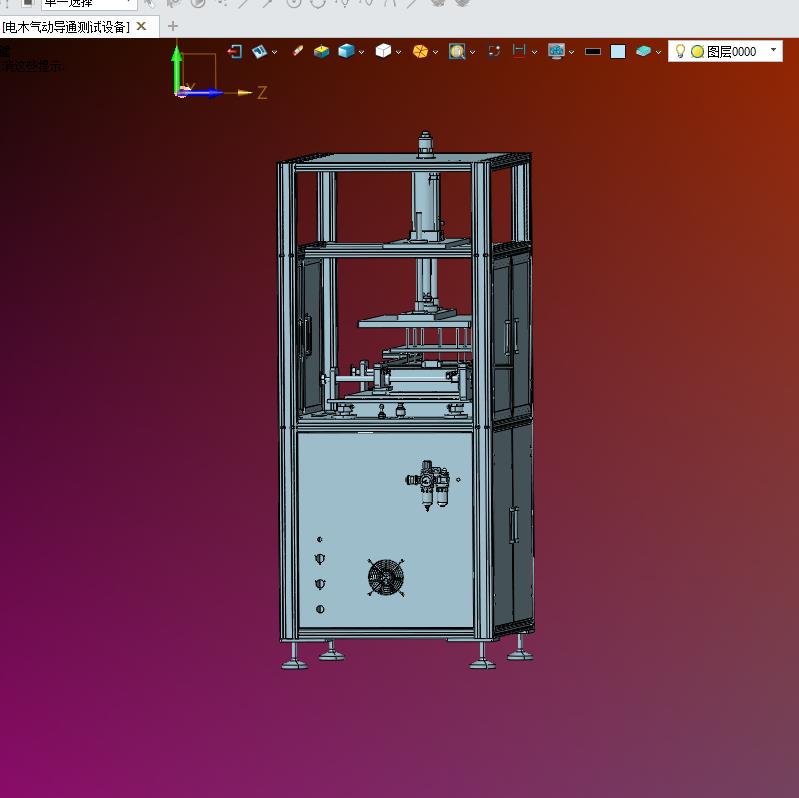Expand the blue cube display mode dropdown
Image resolution: width=799 pixels, height=798 pixels.
point(361,52)
